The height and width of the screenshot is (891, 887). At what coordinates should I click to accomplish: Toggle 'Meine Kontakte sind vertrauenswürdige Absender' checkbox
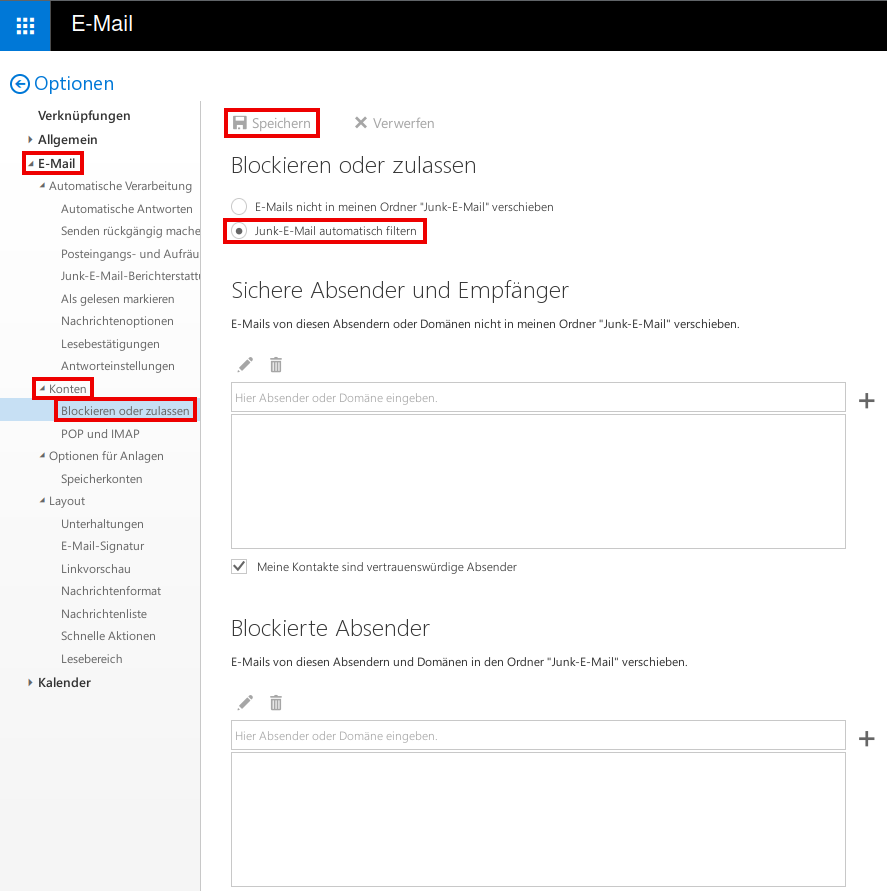pyautogui.click(x=239, y=567)
